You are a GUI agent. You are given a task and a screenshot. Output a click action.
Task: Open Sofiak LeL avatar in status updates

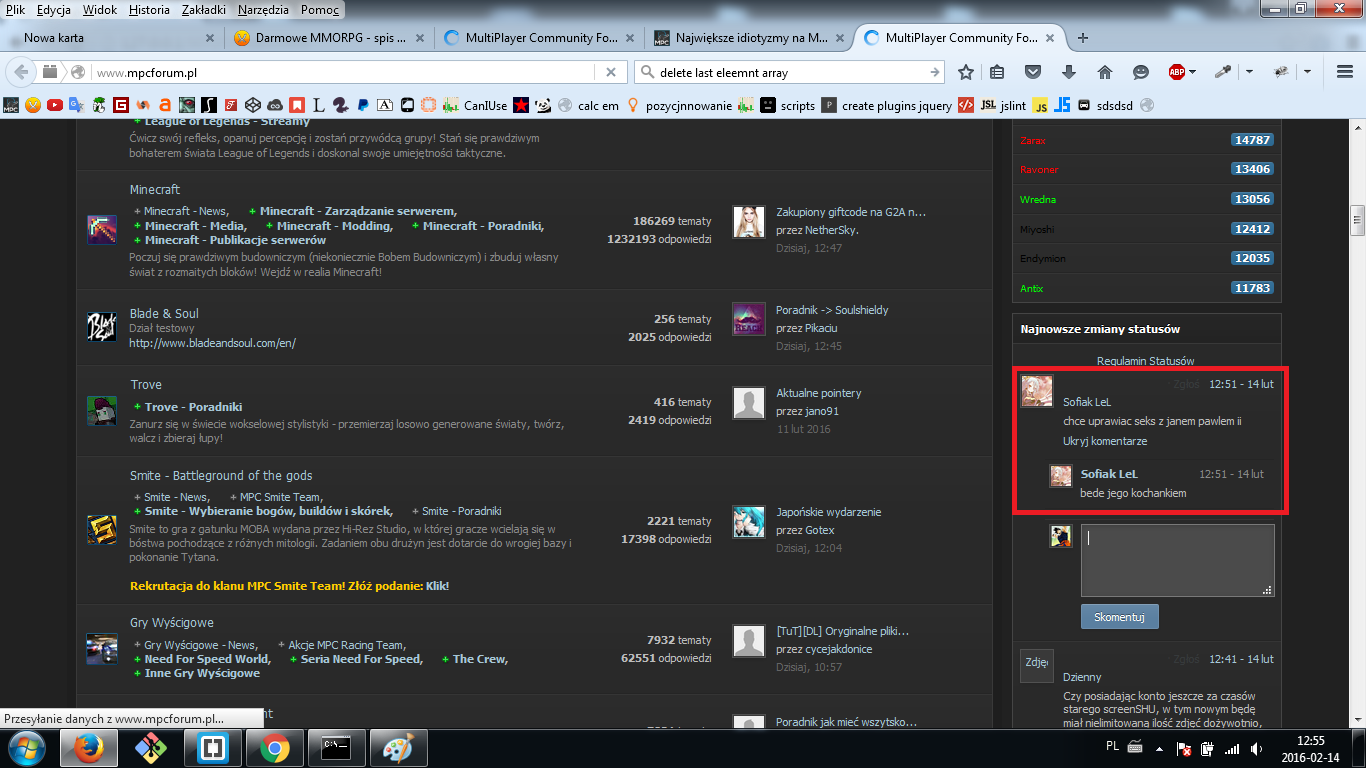pos(1037,391)
